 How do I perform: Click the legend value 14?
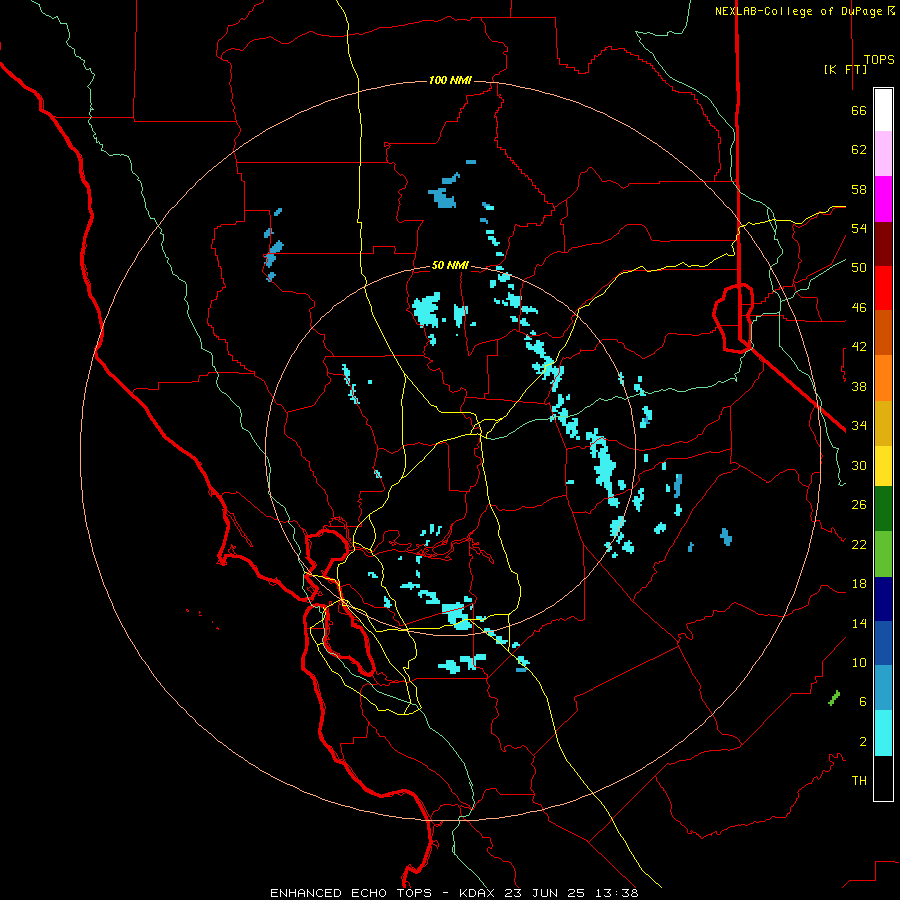pos(859,623)
